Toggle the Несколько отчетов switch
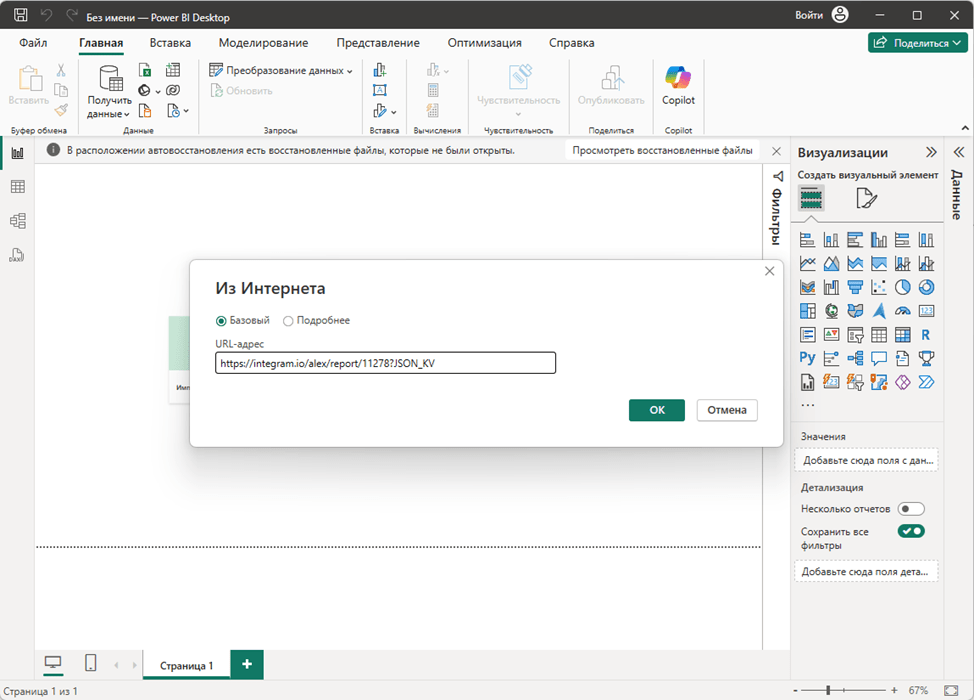Viewport: 974px width, 700px height. [x=911, y=509]
